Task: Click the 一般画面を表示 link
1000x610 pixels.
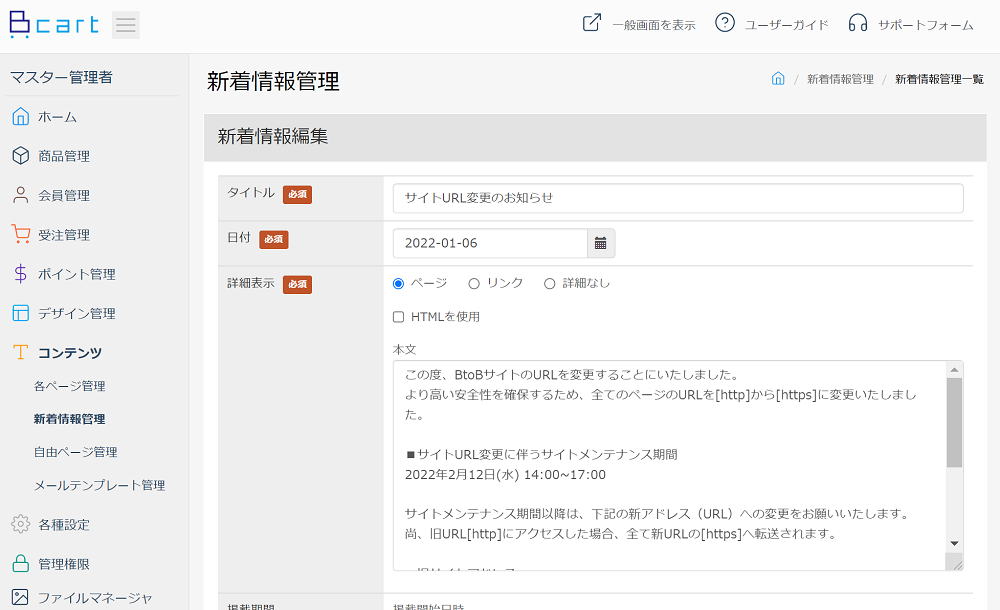Action: pos(654,25)
